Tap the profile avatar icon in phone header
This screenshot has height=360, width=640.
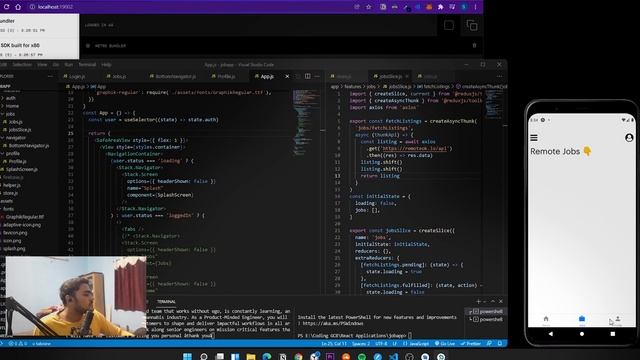[629, 138]
